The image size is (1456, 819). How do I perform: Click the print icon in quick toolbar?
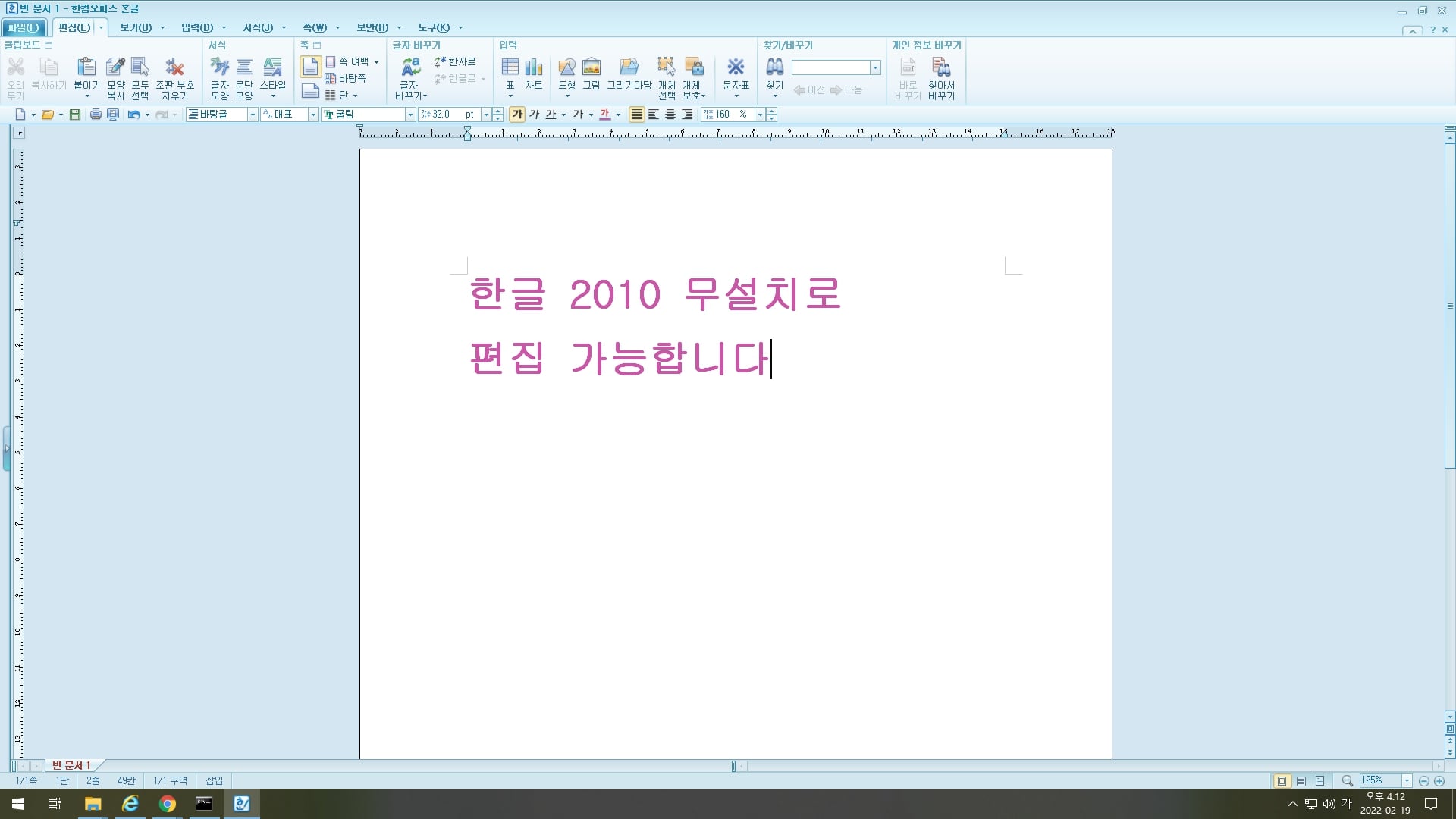pos(96,115)
